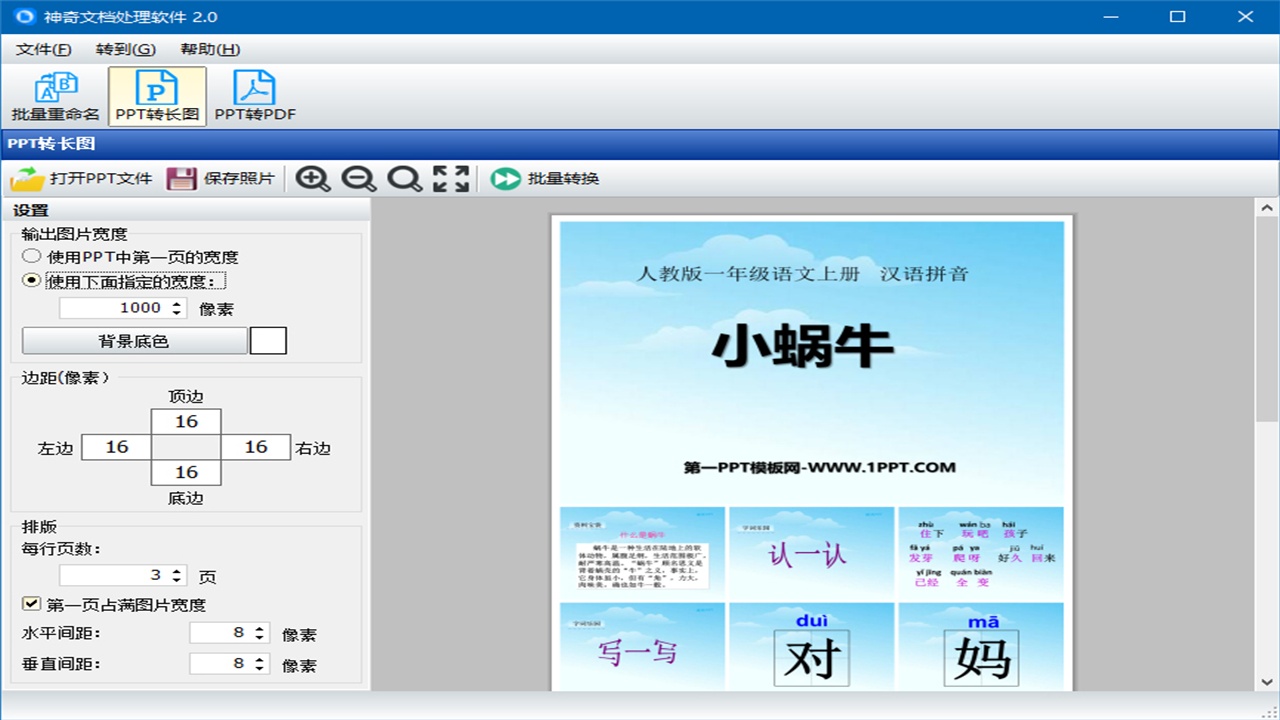
Task: Select 使用PPT中第一页的宽度 option
Action: coord(30,256)
